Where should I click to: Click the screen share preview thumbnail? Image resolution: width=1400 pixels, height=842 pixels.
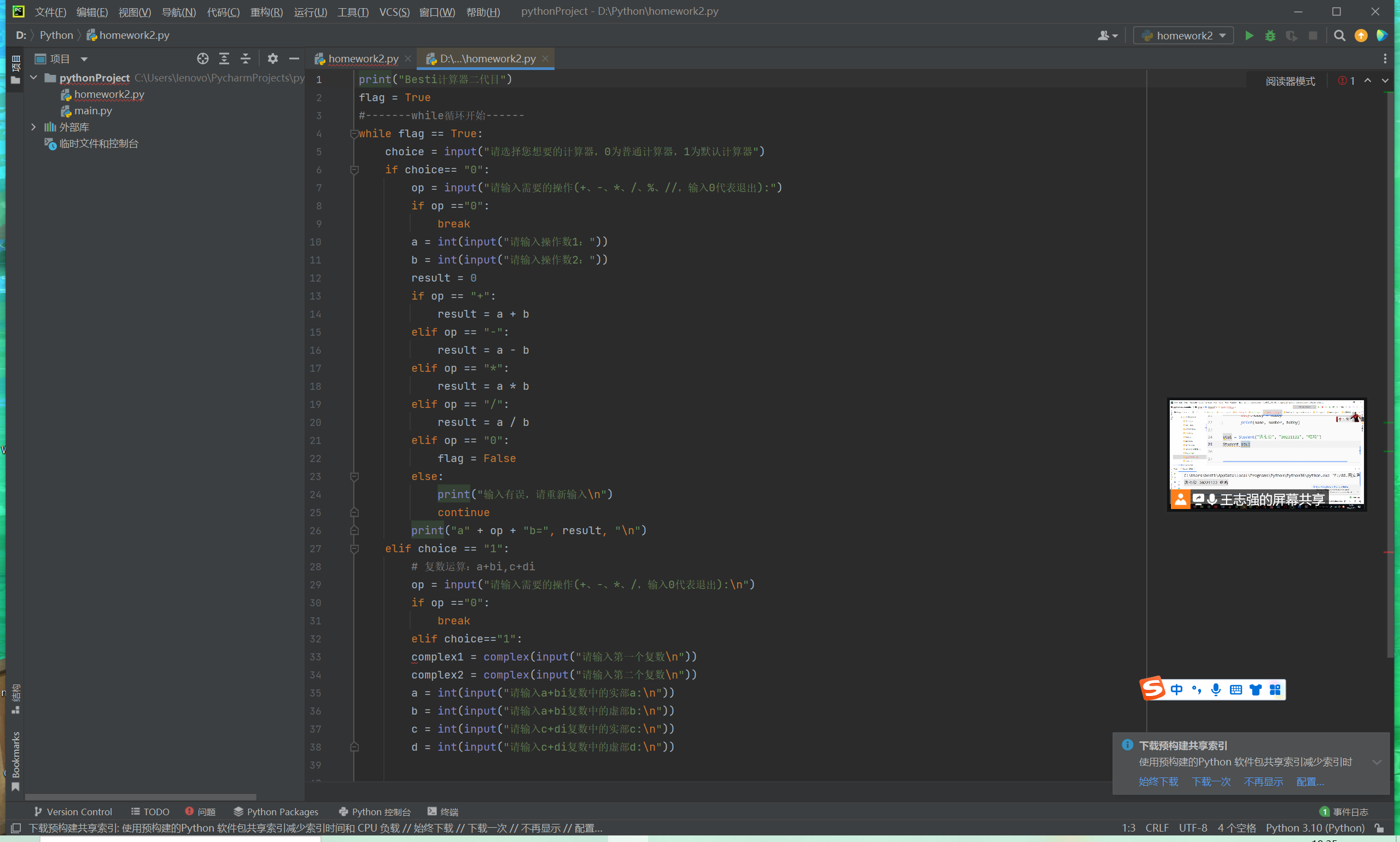(x=1266, y=448)
